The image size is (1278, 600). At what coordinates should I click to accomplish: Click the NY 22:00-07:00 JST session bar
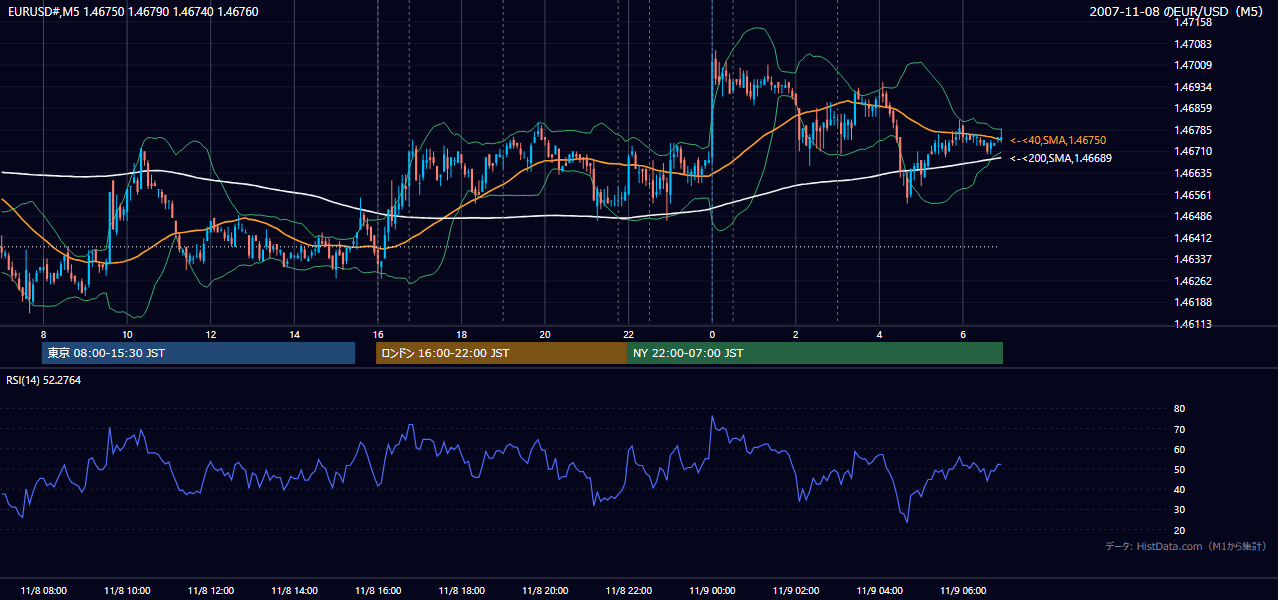pyautogui.click(x=815, y=353)
